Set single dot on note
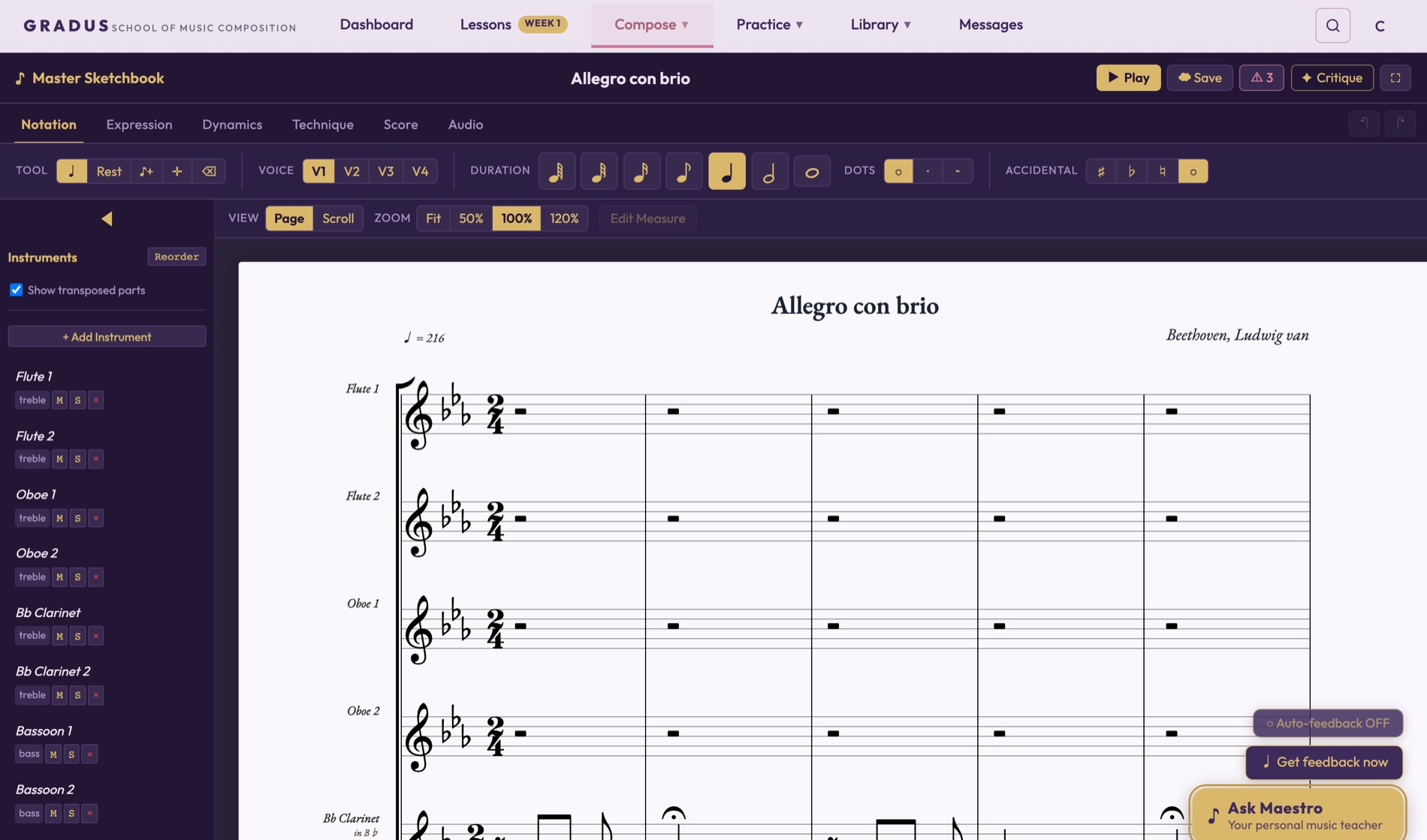 click(928, 171)
